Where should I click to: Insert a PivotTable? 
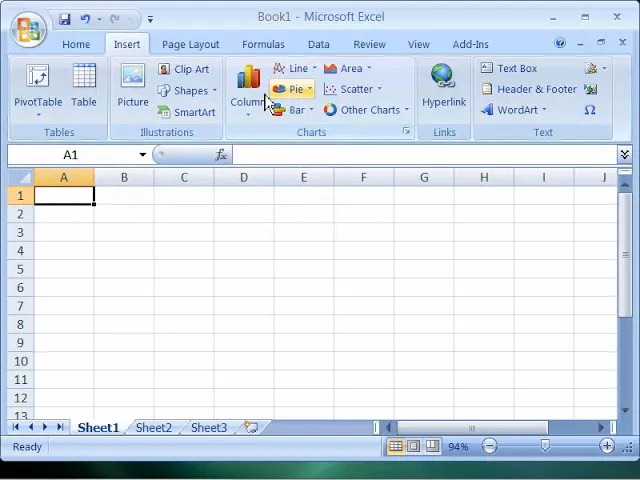(38, 90)
